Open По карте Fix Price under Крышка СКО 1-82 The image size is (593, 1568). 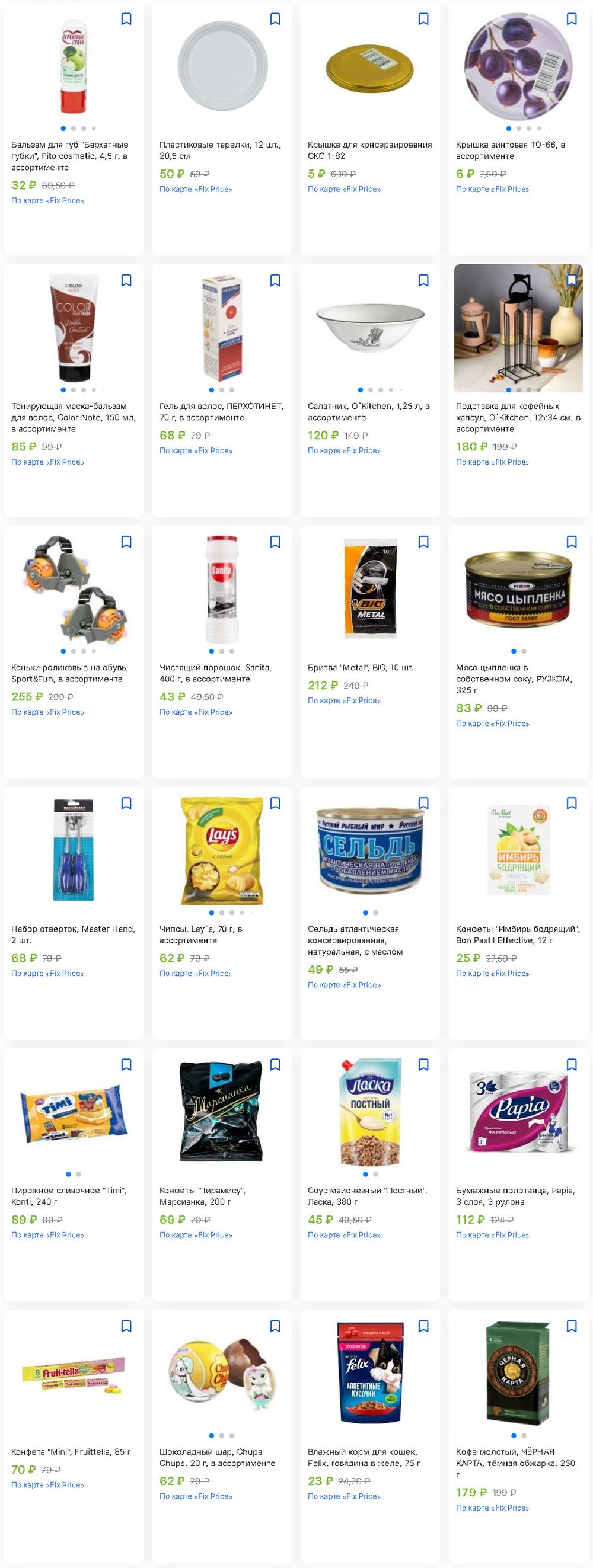tap(344, 189)
